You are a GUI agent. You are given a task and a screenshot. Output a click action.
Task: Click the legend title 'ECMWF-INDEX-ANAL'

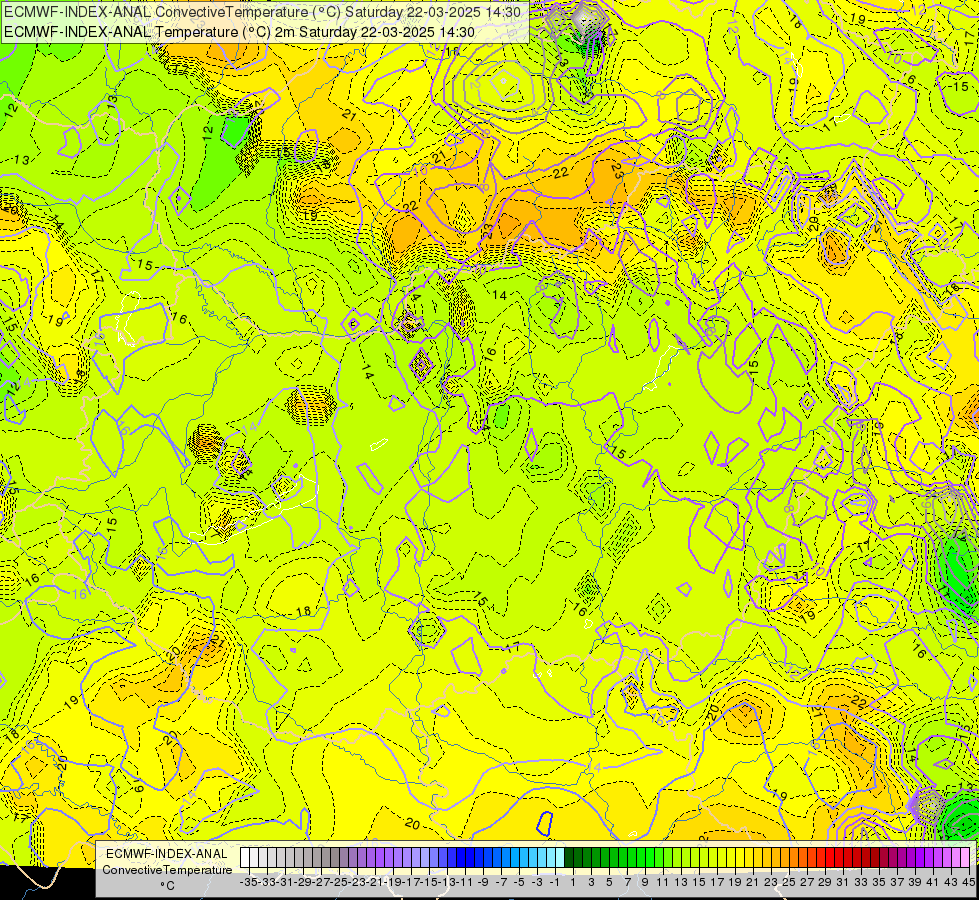(167, 854)
